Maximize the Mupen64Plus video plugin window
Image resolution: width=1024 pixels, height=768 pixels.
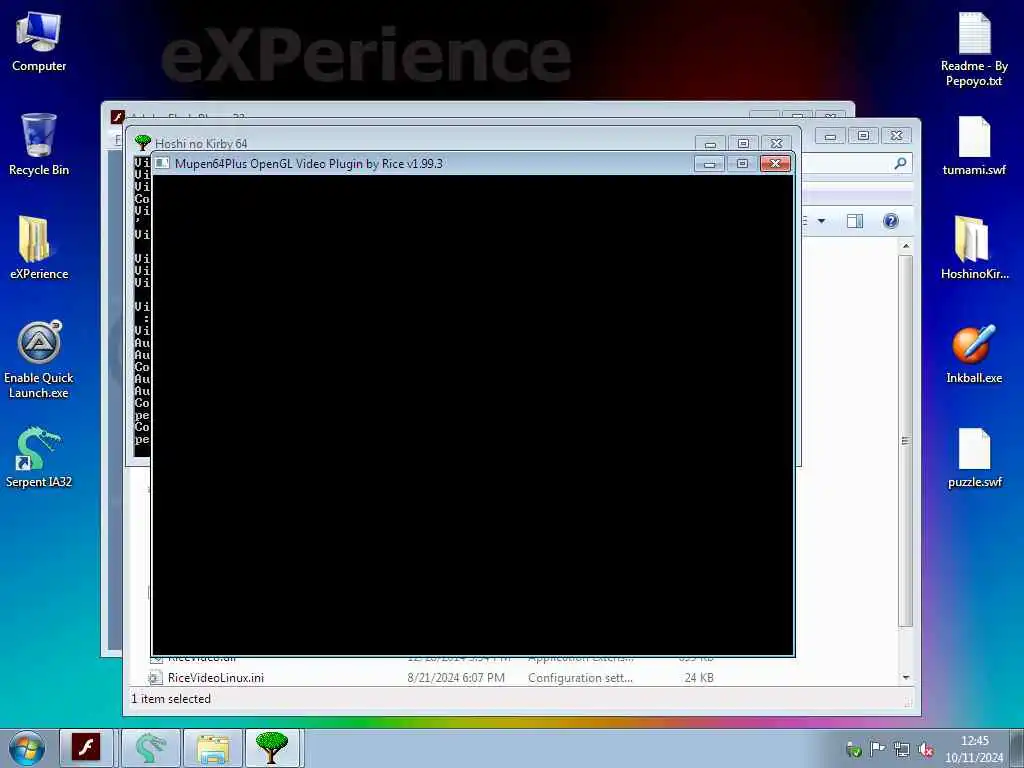tap(743, 163)
